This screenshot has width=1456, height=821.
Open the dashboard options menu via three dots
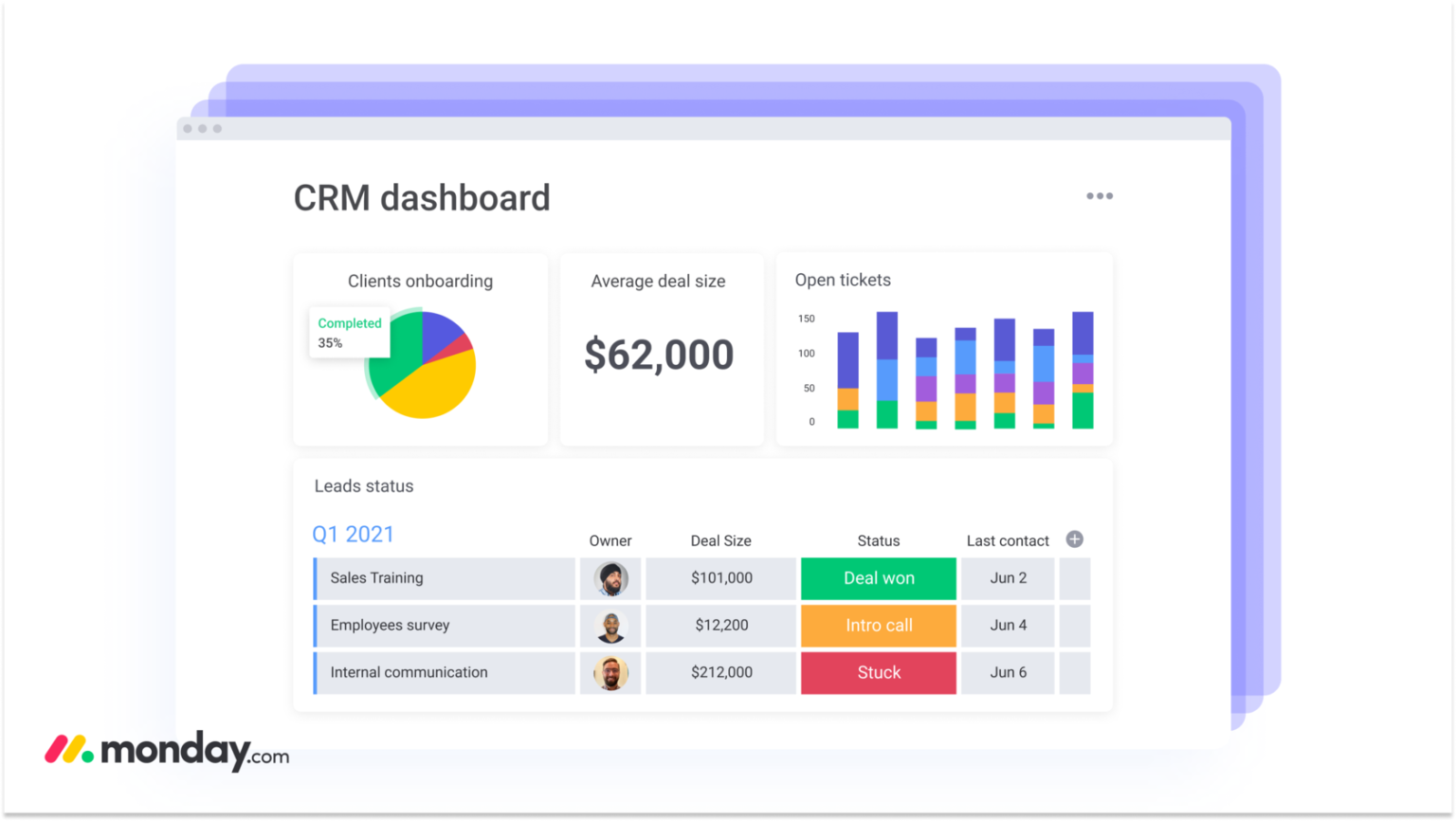tap(1100, 196)
